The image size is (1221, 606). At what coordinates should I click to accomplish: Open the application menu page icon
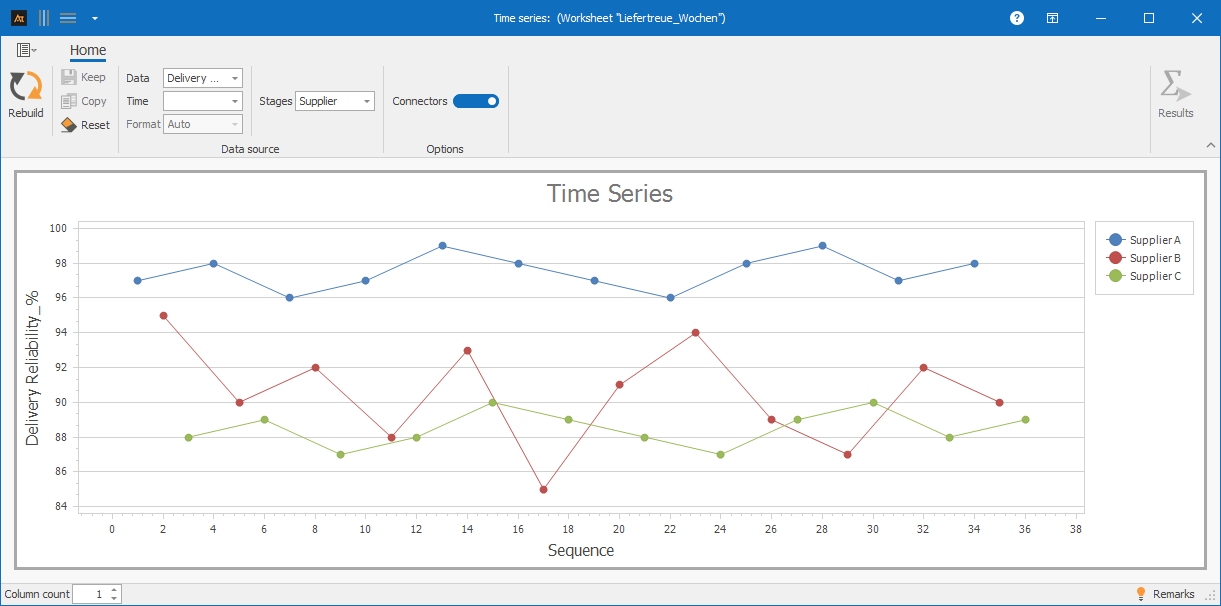25,50
